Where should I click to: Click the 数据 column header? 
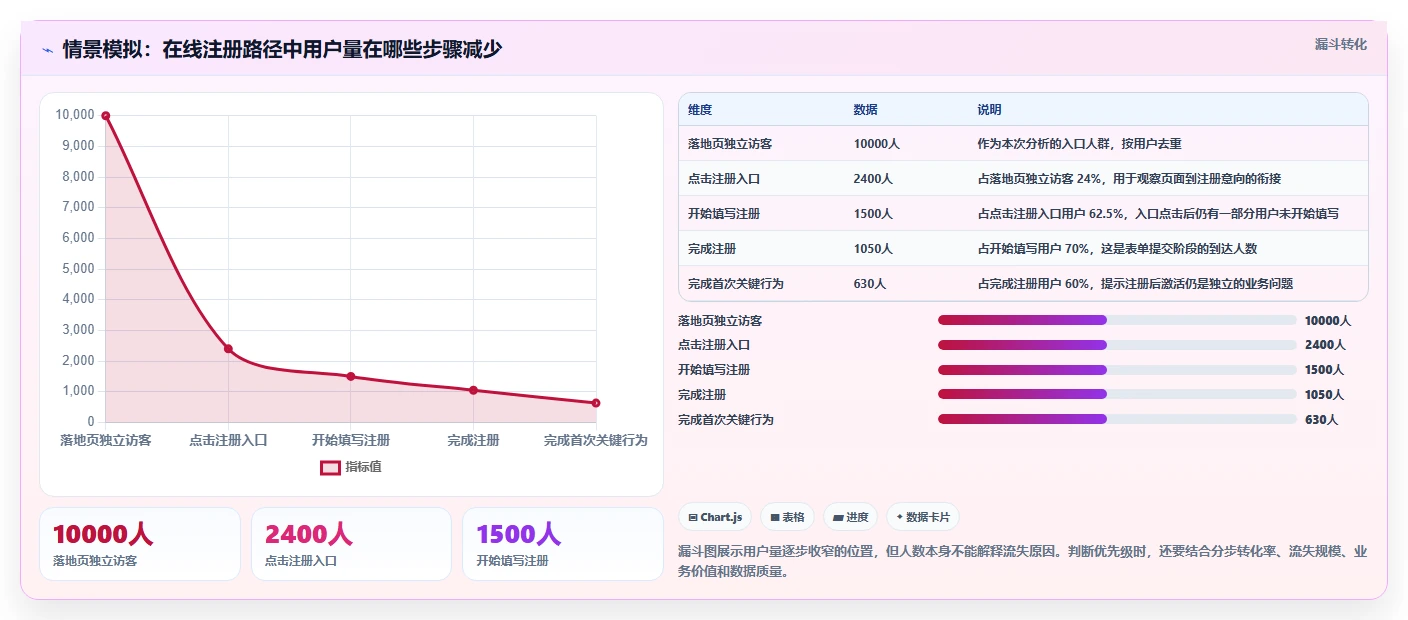(866, 110)
